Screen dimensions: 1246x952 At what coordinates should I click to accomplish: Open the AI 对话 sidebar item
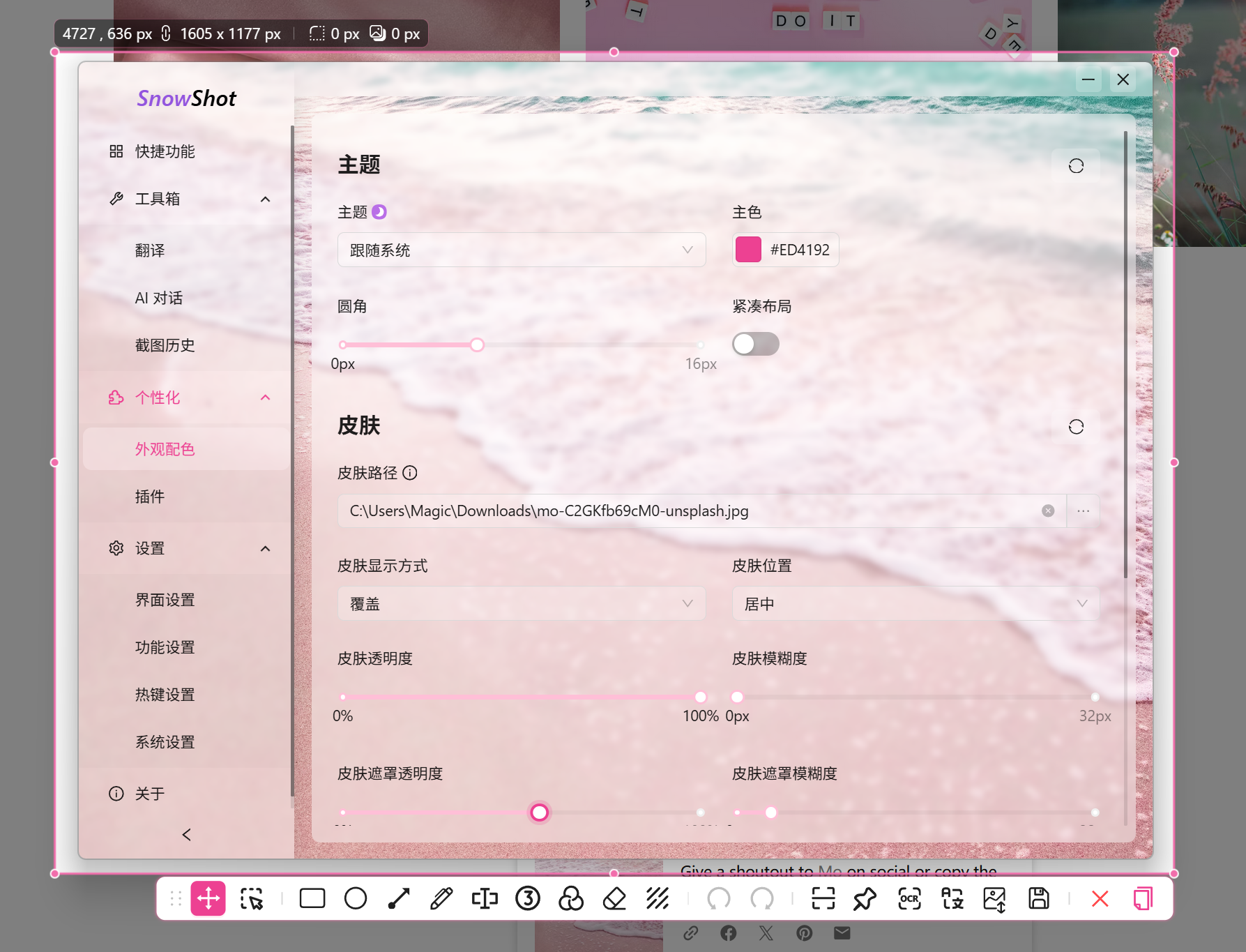pyautogui.click(x=159, y=297)
